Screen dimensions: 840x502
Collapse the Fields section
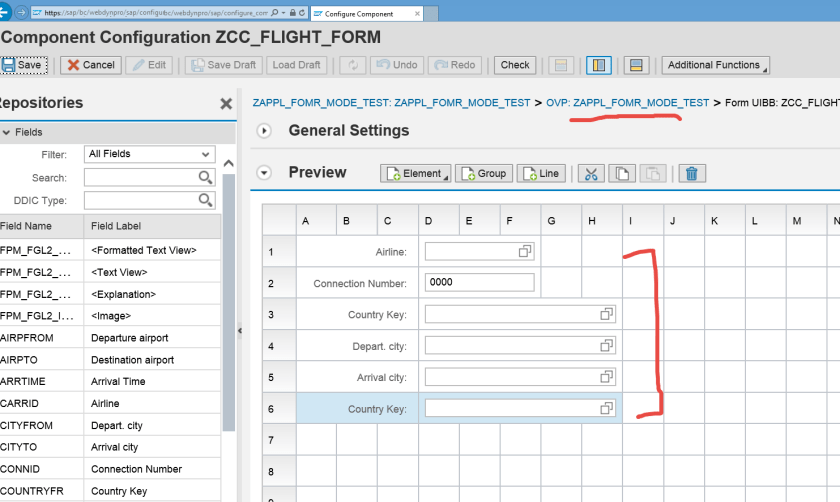click(x=6, y=132)
